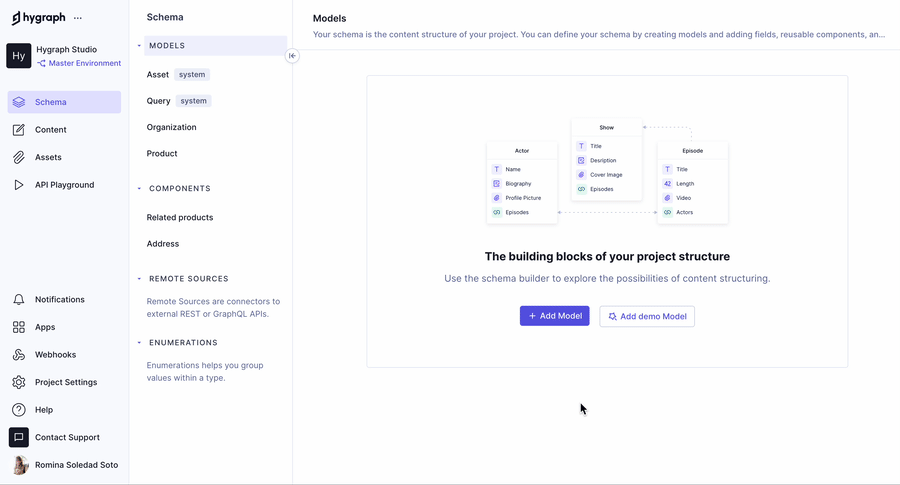900x485 pixels.
Task: Click the Schema layers icon in sidebar
Action: click(19, 102)
